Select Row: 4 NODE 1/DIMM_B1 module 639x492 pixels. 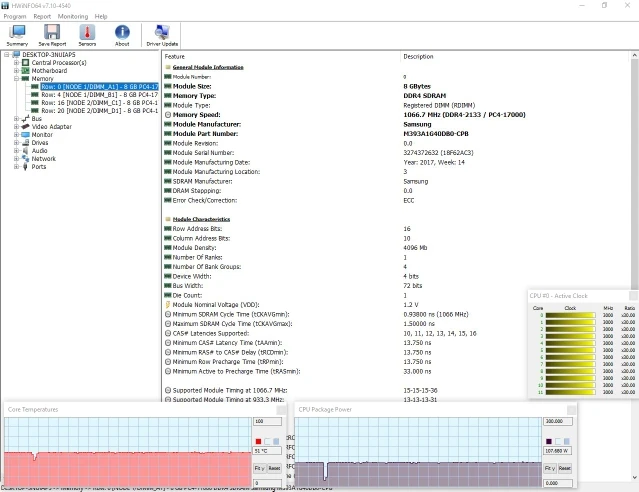99,95
